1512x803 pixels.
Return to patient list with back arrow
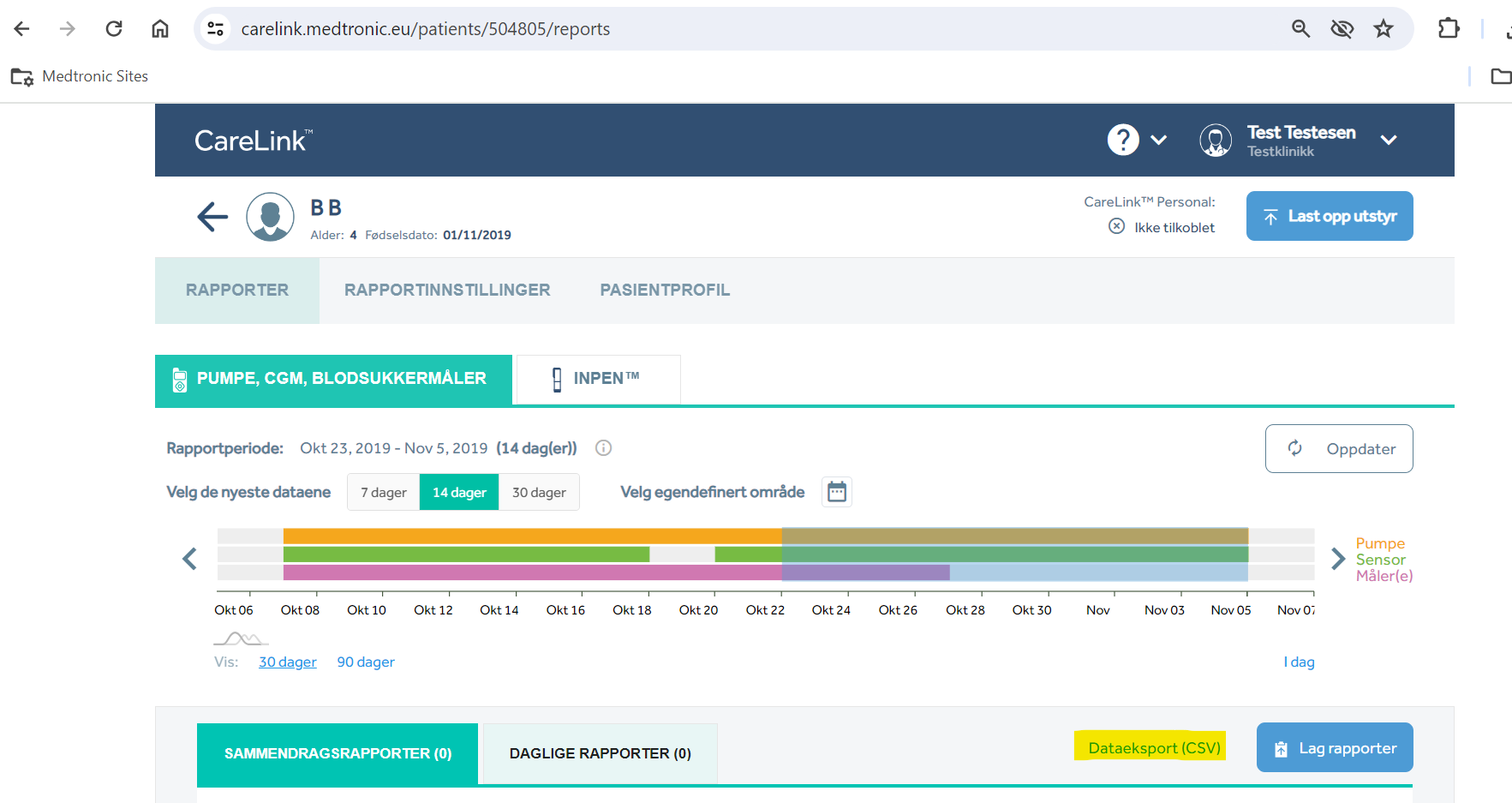click(x=212, y=217)
